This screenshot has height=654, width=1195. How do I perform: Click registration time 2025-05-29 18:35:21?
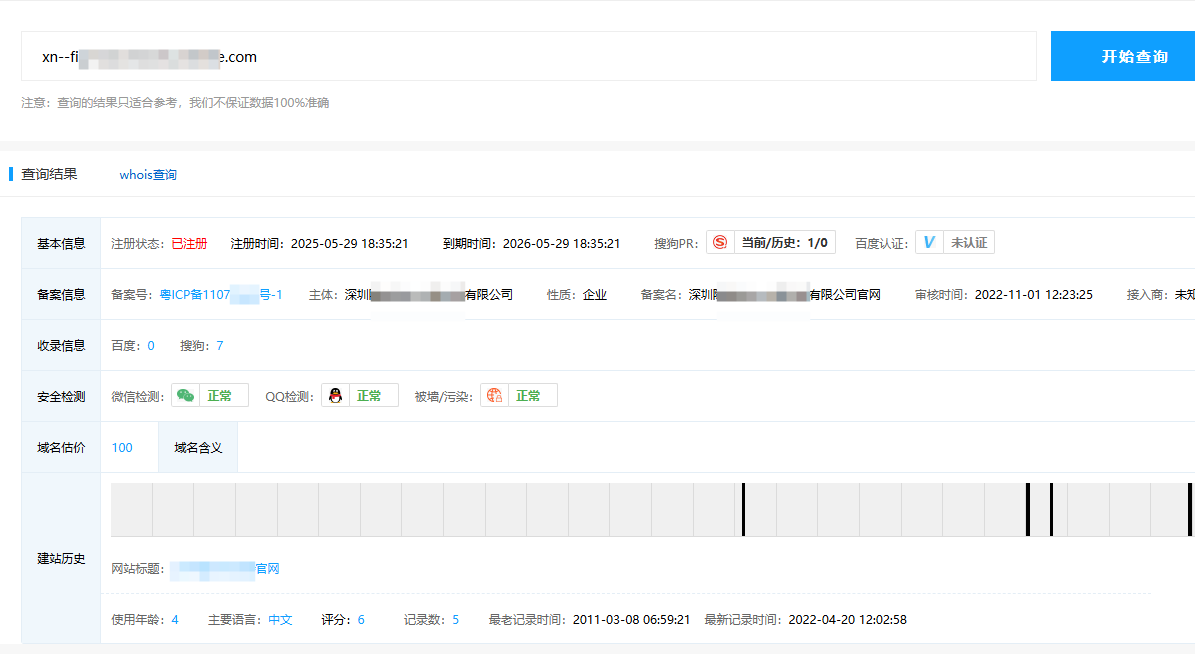[x=350, y=244]
